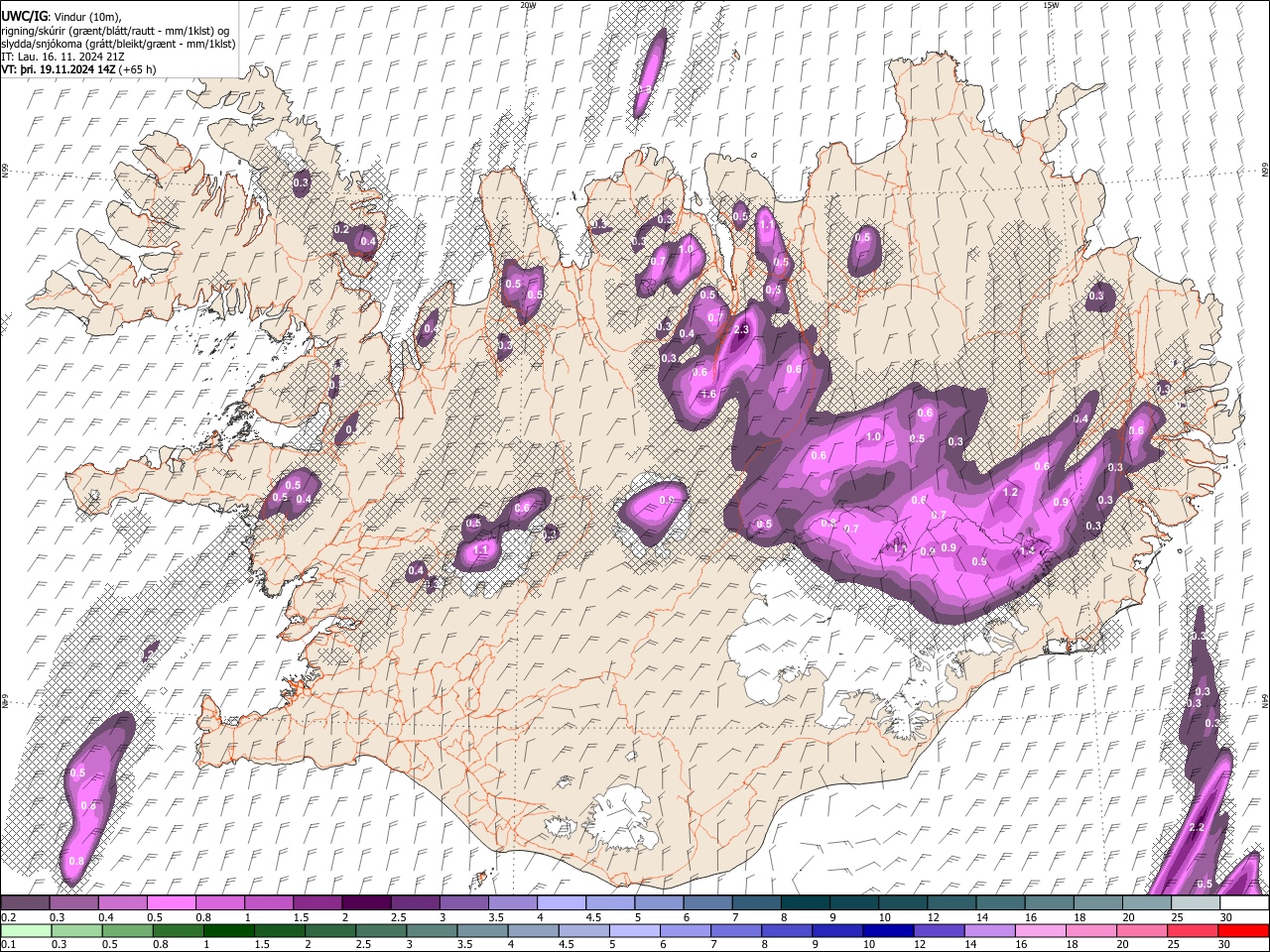Select the dark teal top-row swatch from 8 to 9
The image size is (1270, 952).
coord(804,903)
